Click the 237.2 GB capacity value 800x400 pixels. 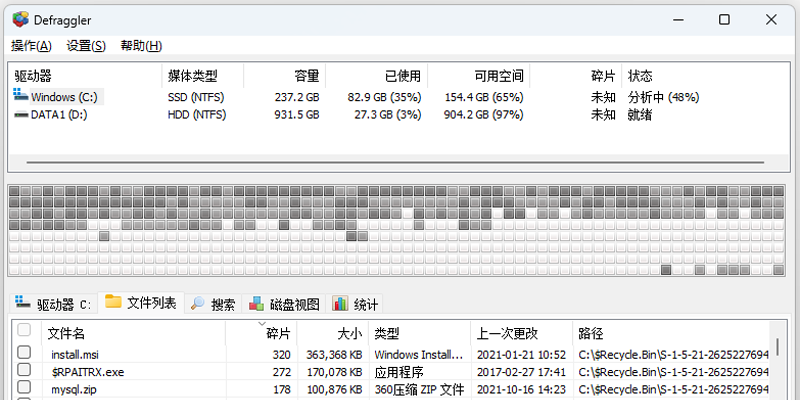(x=296, y=97)
